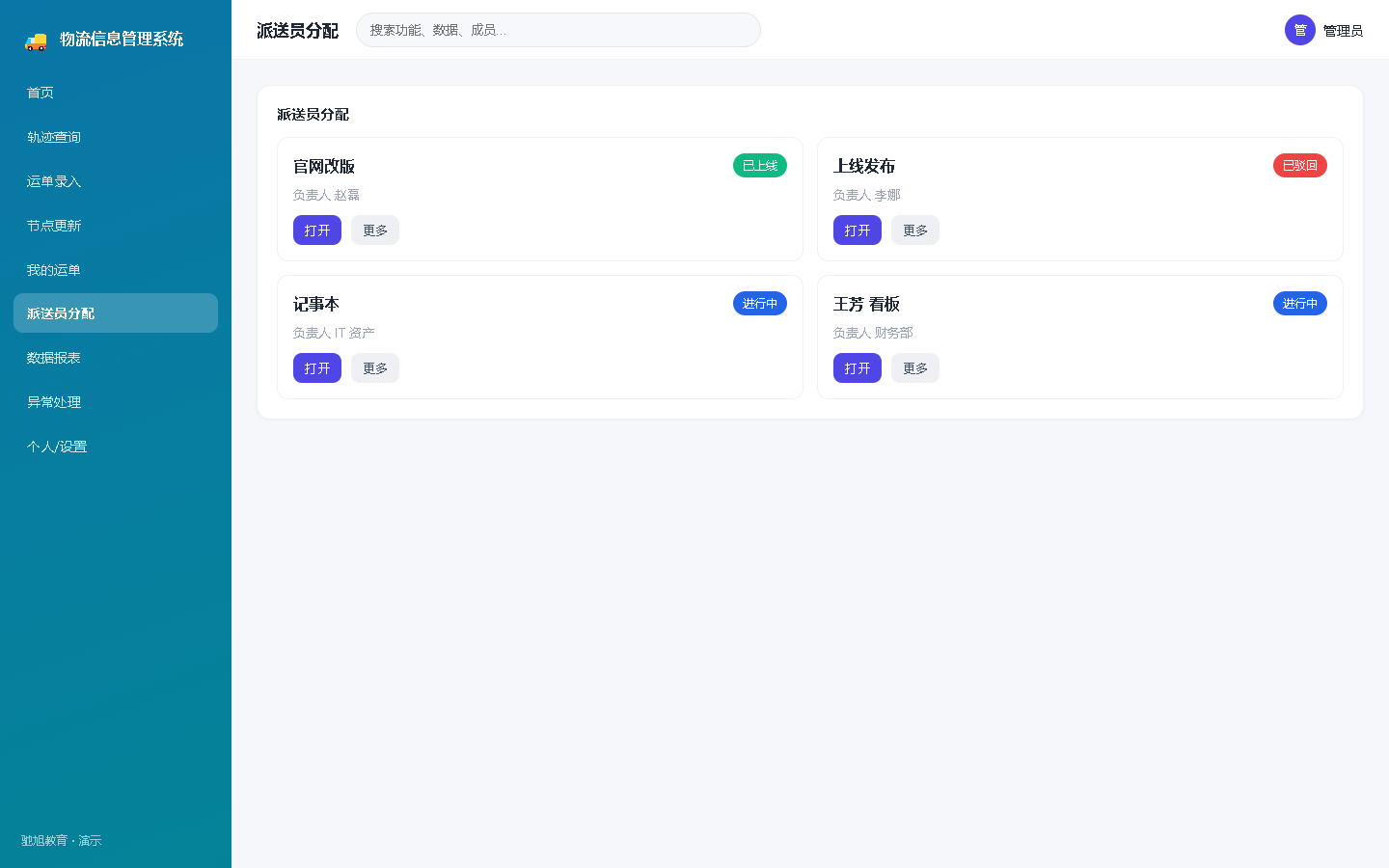Screen dimensions: 1389x868
Task: Click the 已驳回 status badge
Action: click(1300, 166)
